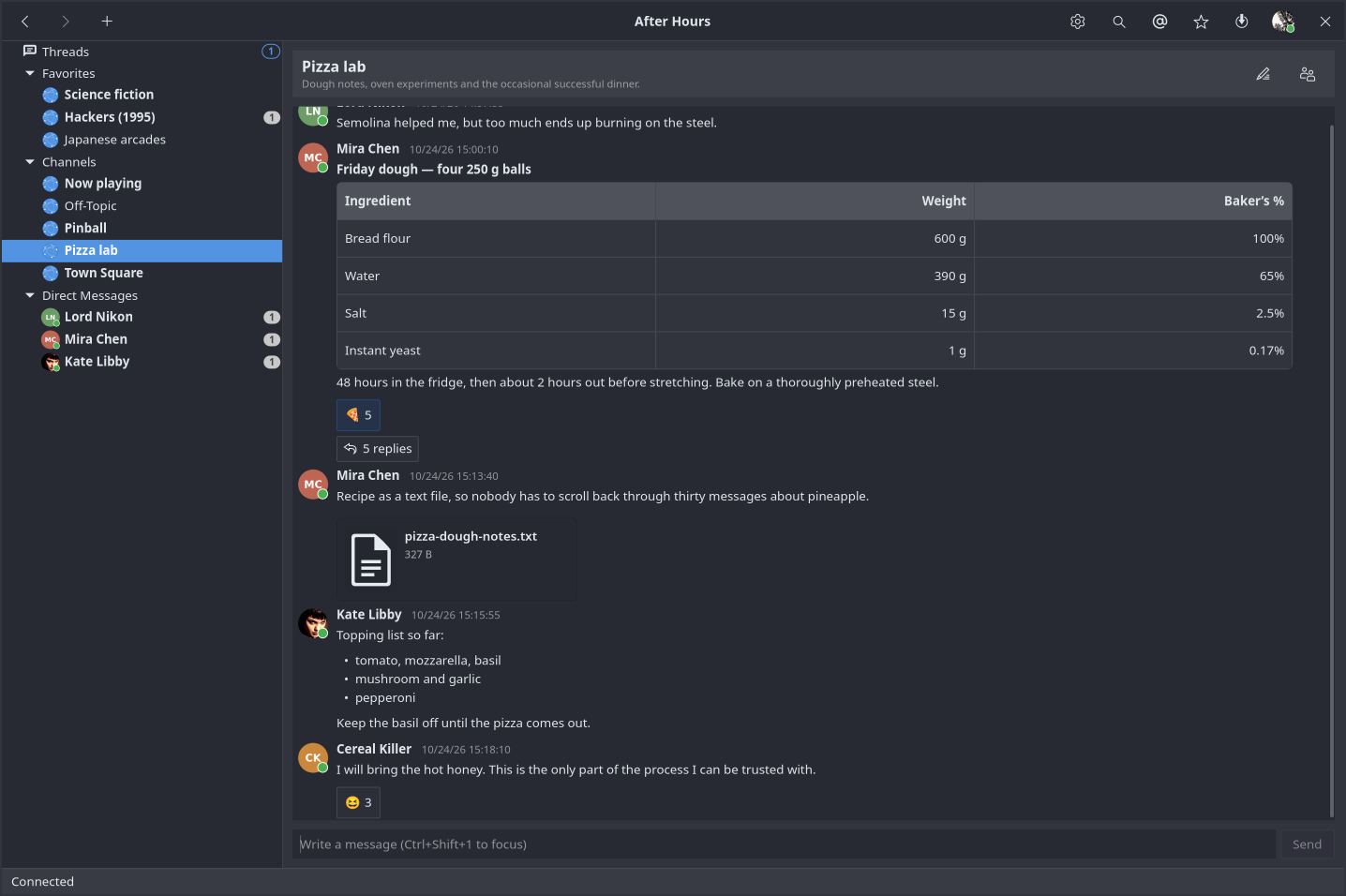Click the Weight column header
1346x896 pixels.
click(x=815, y=202)
